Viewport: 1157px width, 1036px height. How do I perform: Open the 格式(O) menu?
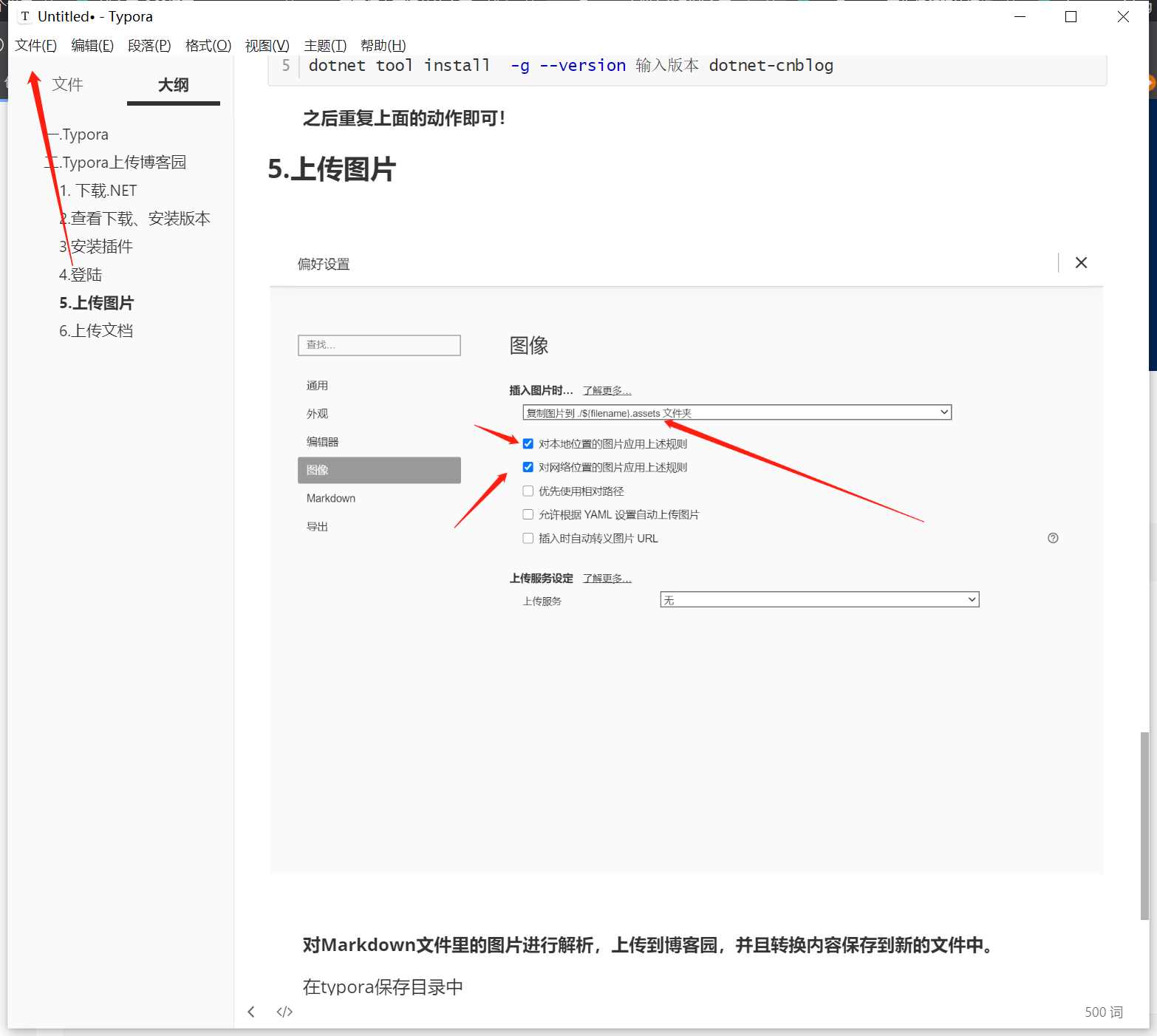tap(208, 46)
